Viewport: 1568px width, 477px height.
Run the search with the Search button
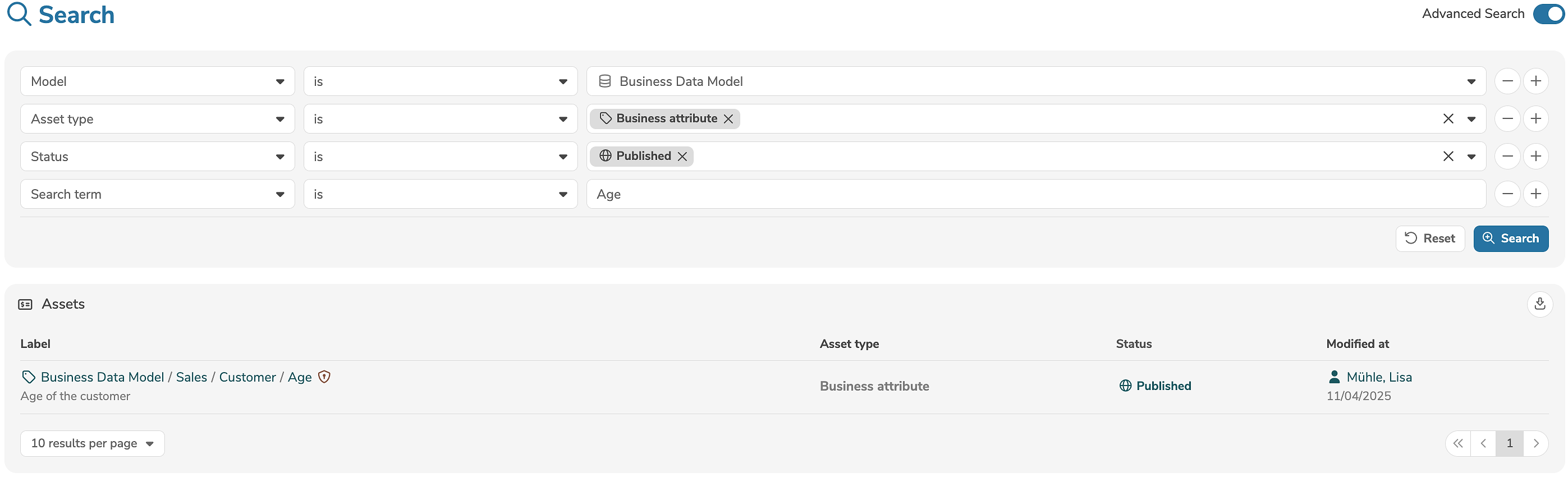click(1510, 238)
